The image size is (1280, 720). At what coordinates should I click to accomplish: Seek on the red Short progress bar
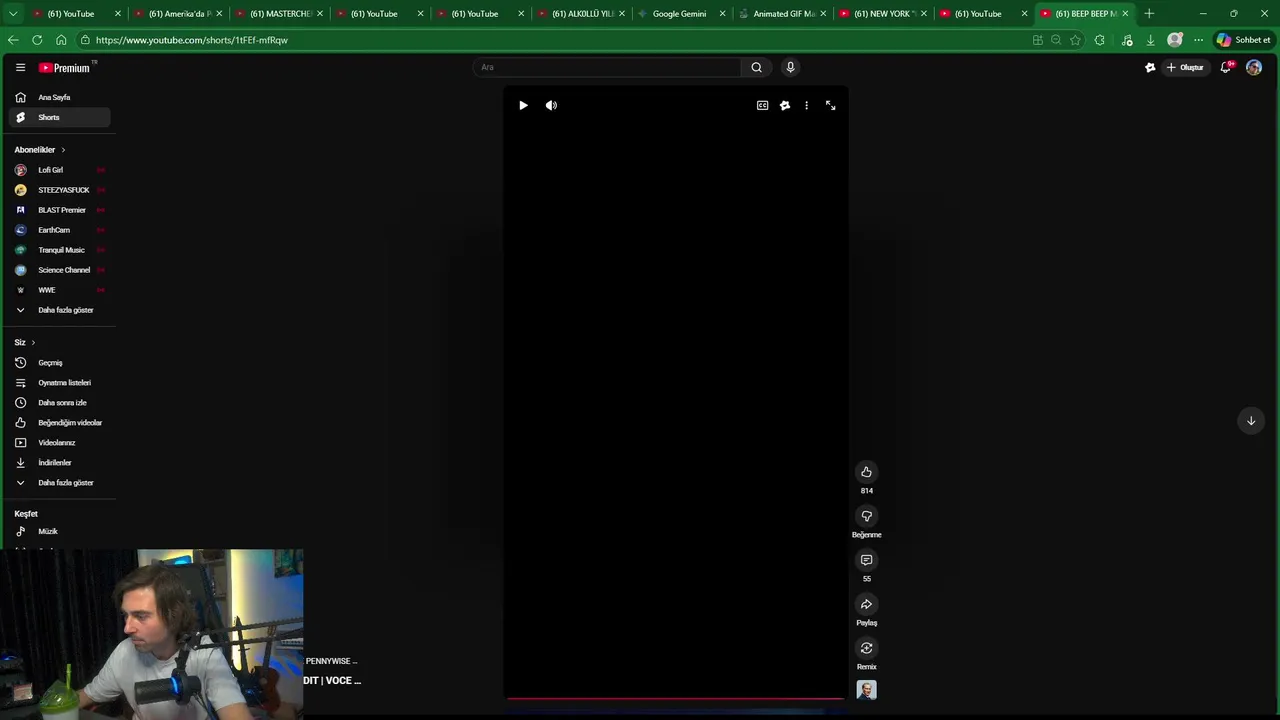pos(675,699)
